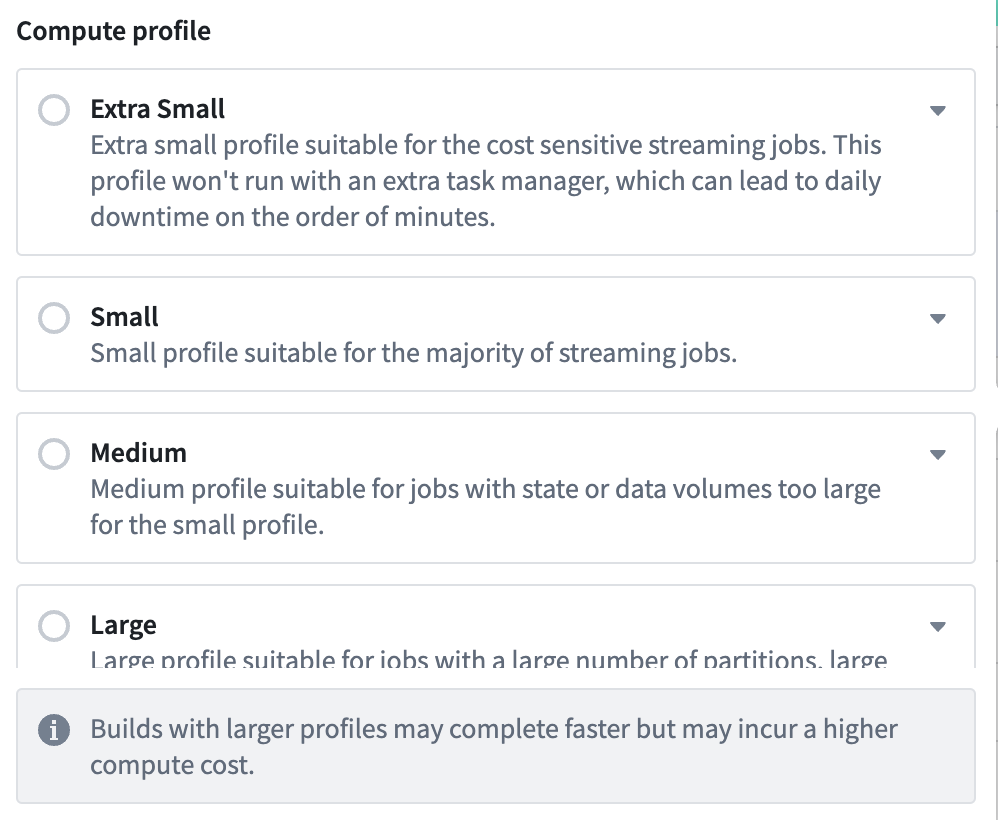Expand the Small profile details arrow
Screen dimensions: 998x820
pyautogui.click(x=938, y=318)
